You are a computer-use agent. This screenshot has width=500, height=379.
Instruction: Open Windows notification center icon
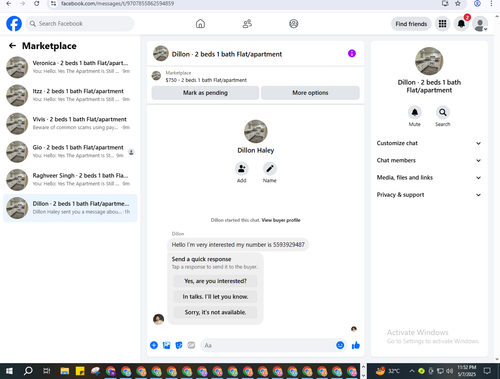[488, 371]
